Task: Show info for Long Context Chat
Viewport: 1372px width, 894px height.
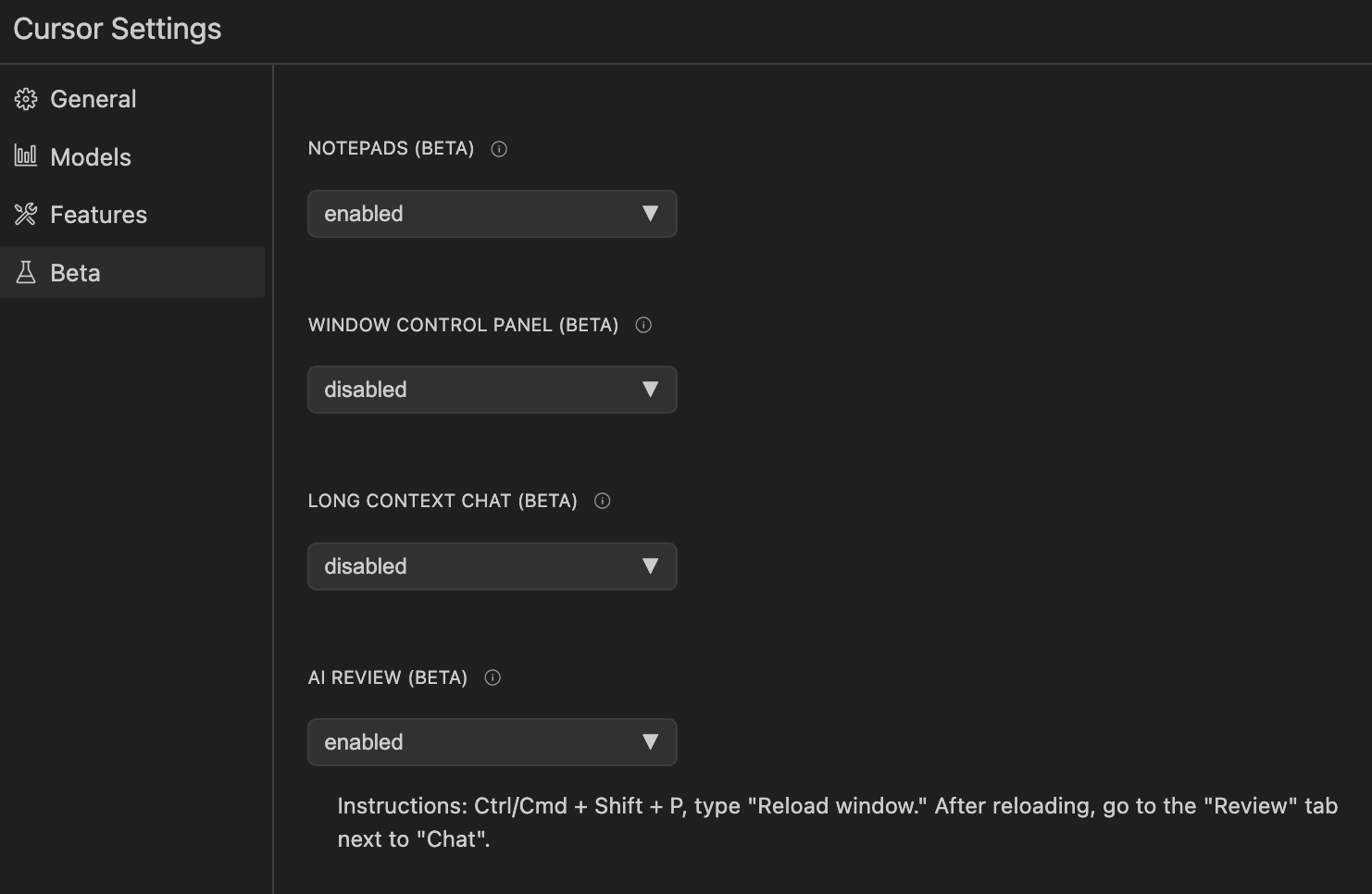Action: pyautogui.click(x=603, y=501)
